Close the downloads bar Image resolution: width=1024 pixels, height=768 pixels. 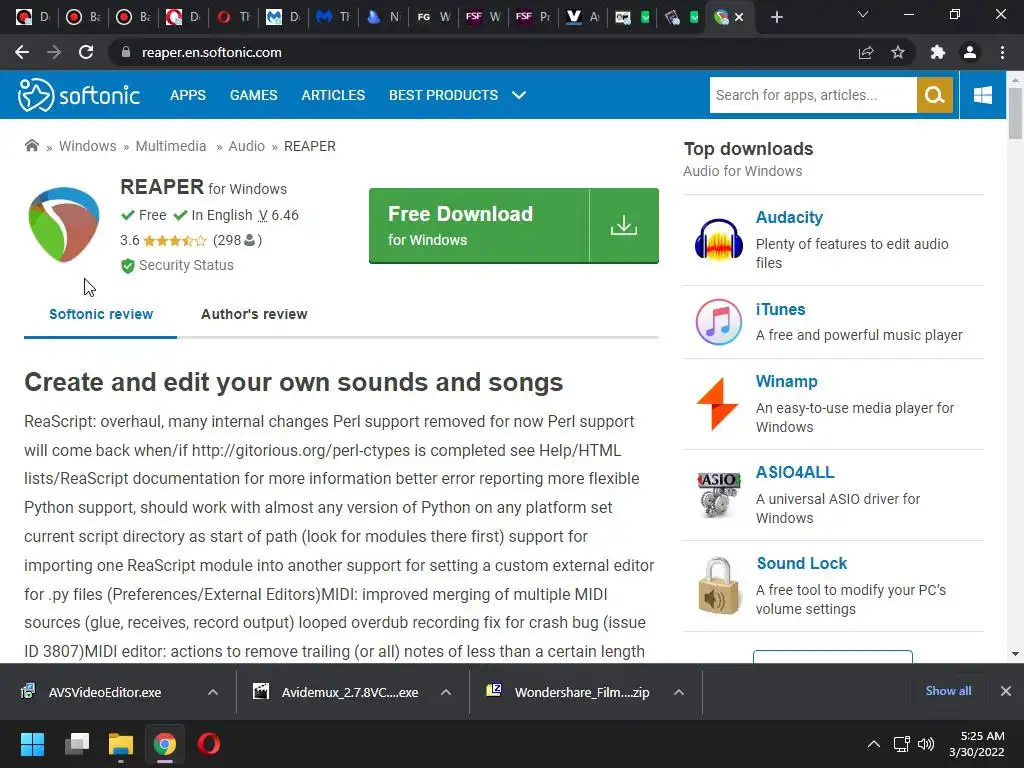point(1006,691)
